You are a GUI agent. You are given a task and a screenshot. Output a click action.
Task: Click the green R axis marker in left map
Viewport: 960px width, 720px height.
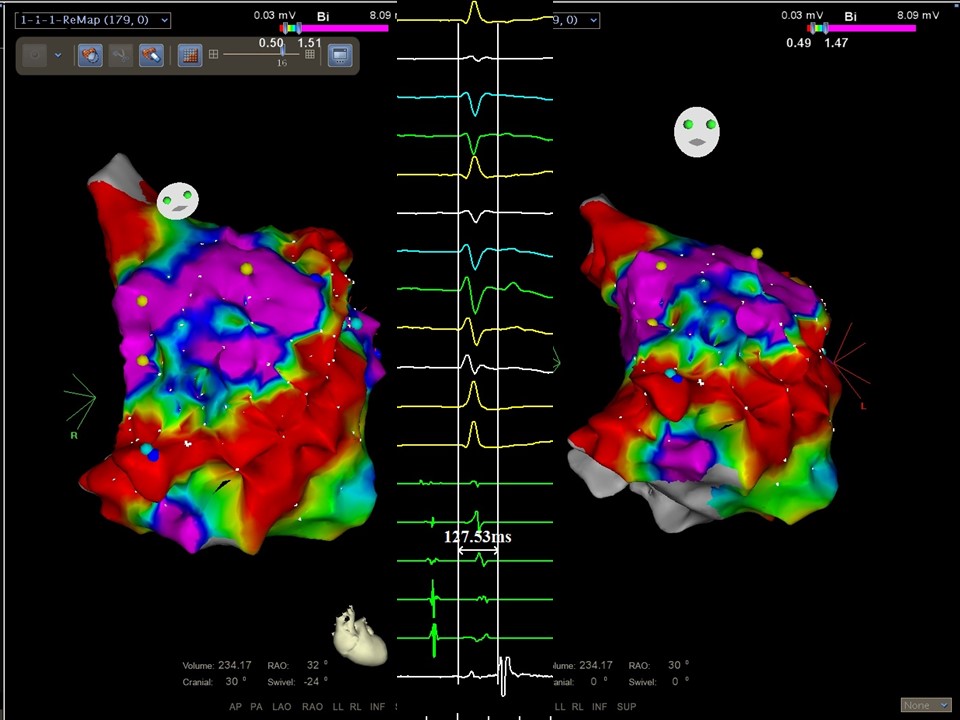[x=74, y=435]
